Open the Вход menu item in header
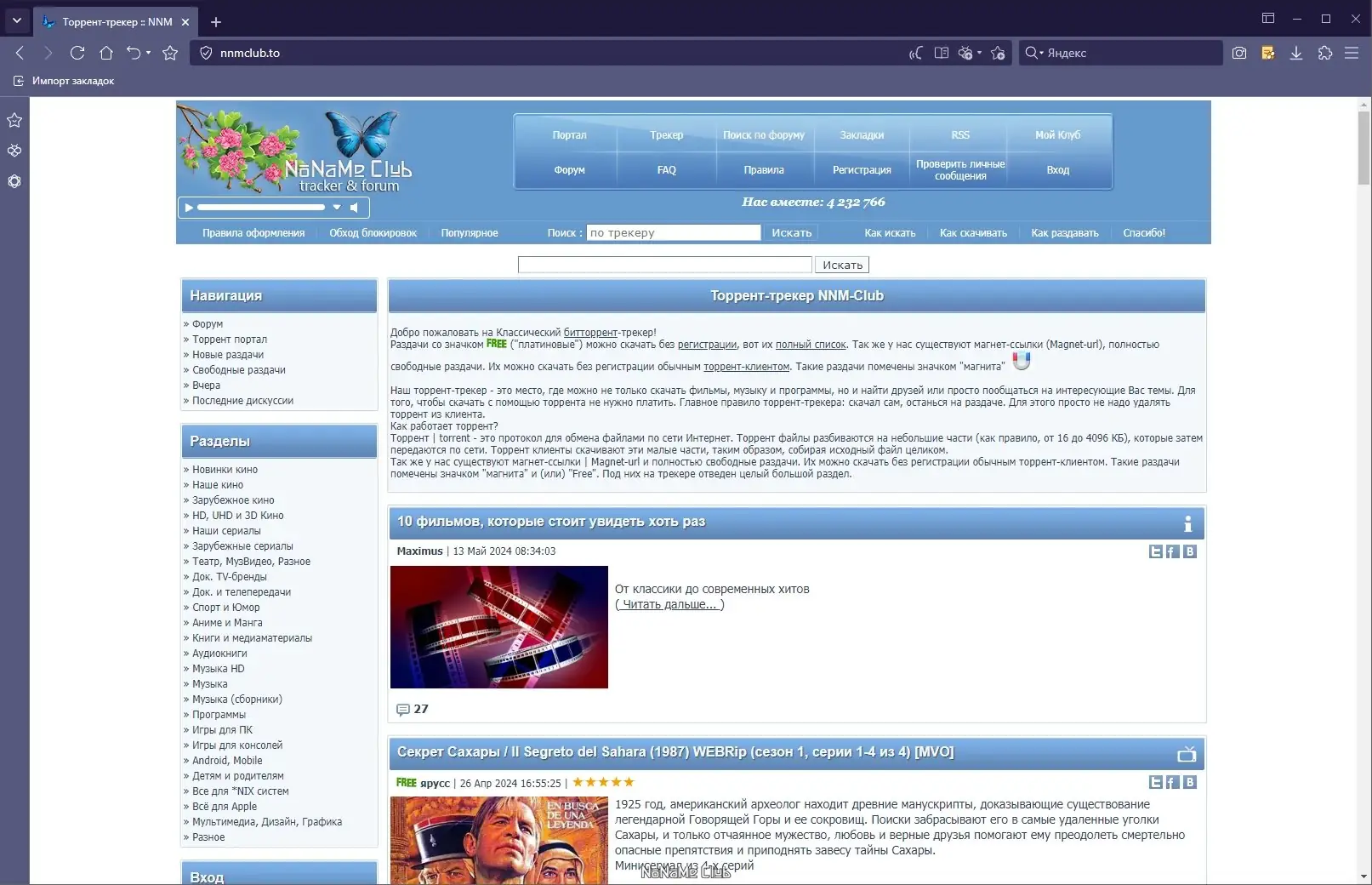This screenshot has height=885, width=1372. [x=1058, y=170]
